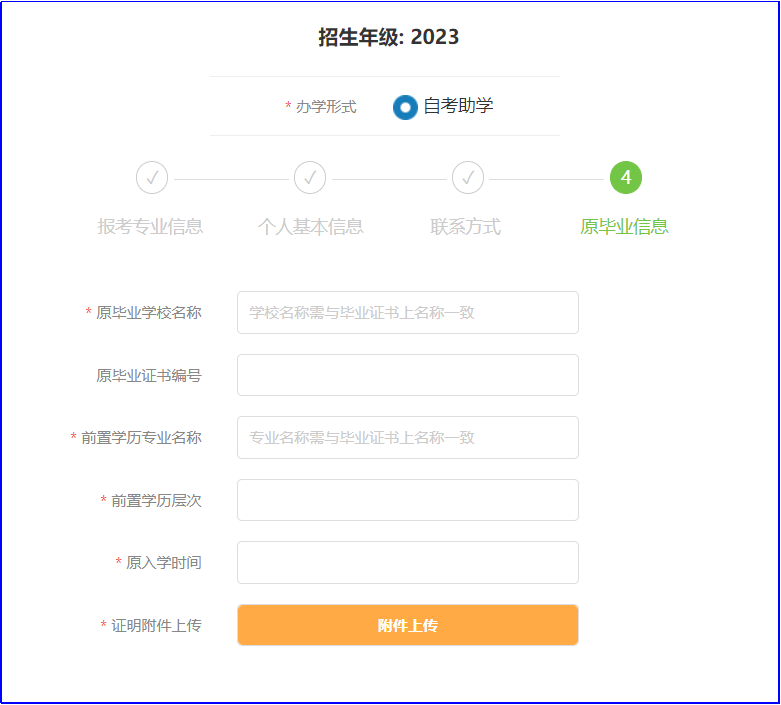Screen dimensions: 781x705
Task: Click the 原毕业证书编号 text box
Action: [x=407, y=375]
